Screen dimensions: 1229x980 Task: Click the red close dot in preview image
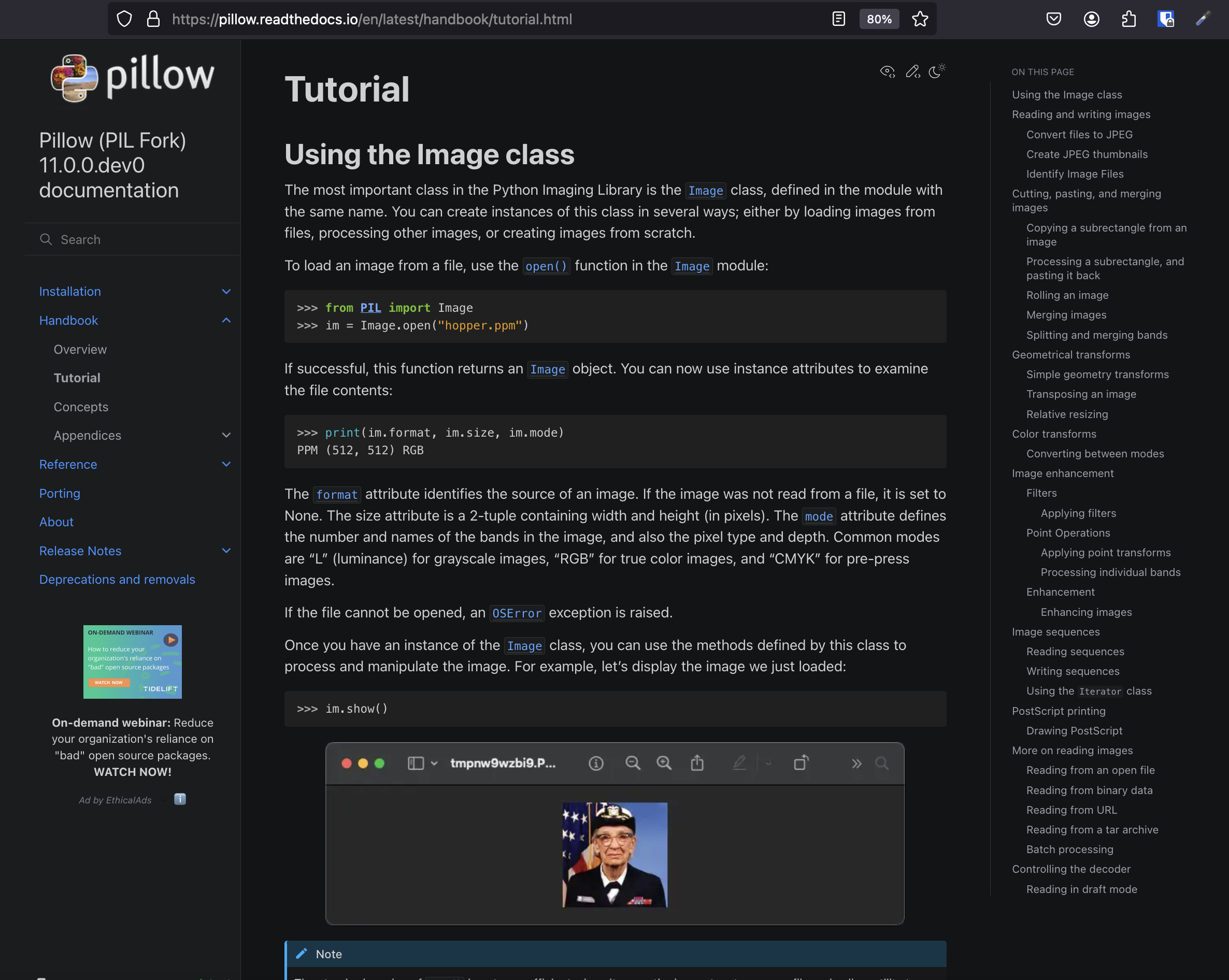[x=346, y=763]
